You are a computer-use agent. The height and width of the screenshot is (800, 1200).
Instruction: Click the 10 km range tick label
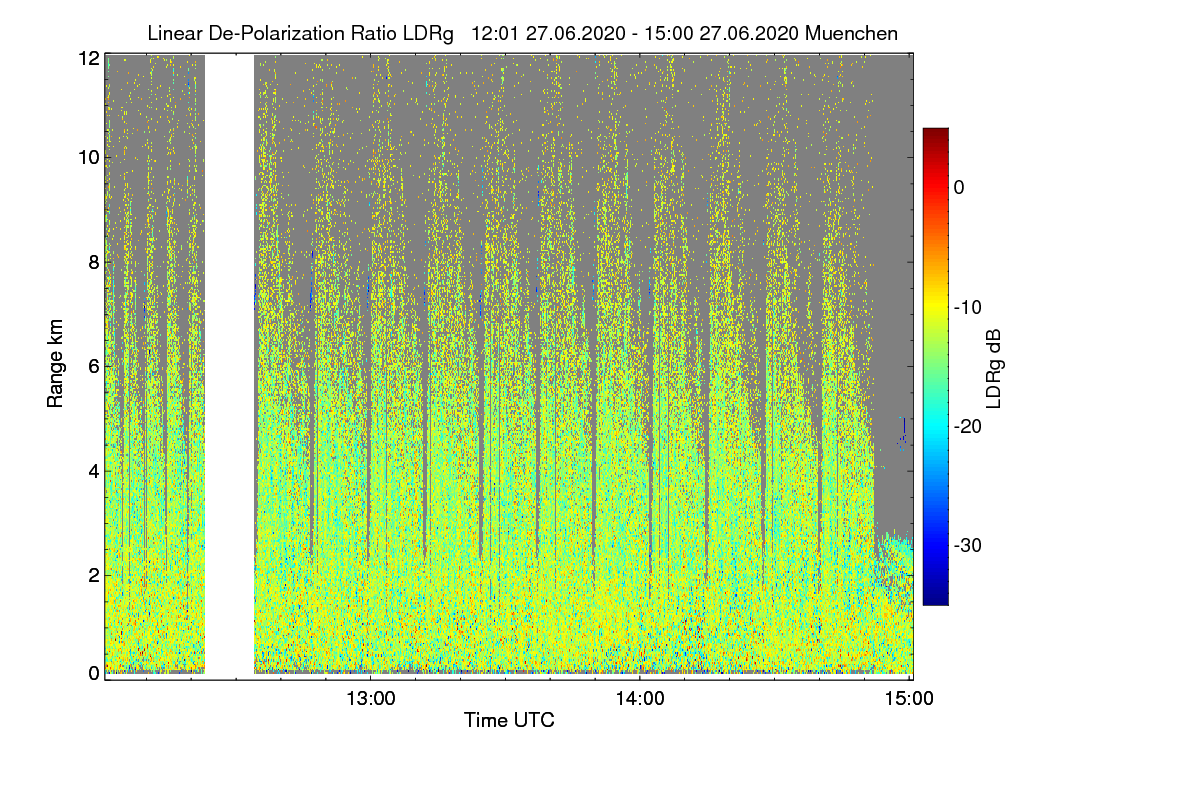coord(90,158)
